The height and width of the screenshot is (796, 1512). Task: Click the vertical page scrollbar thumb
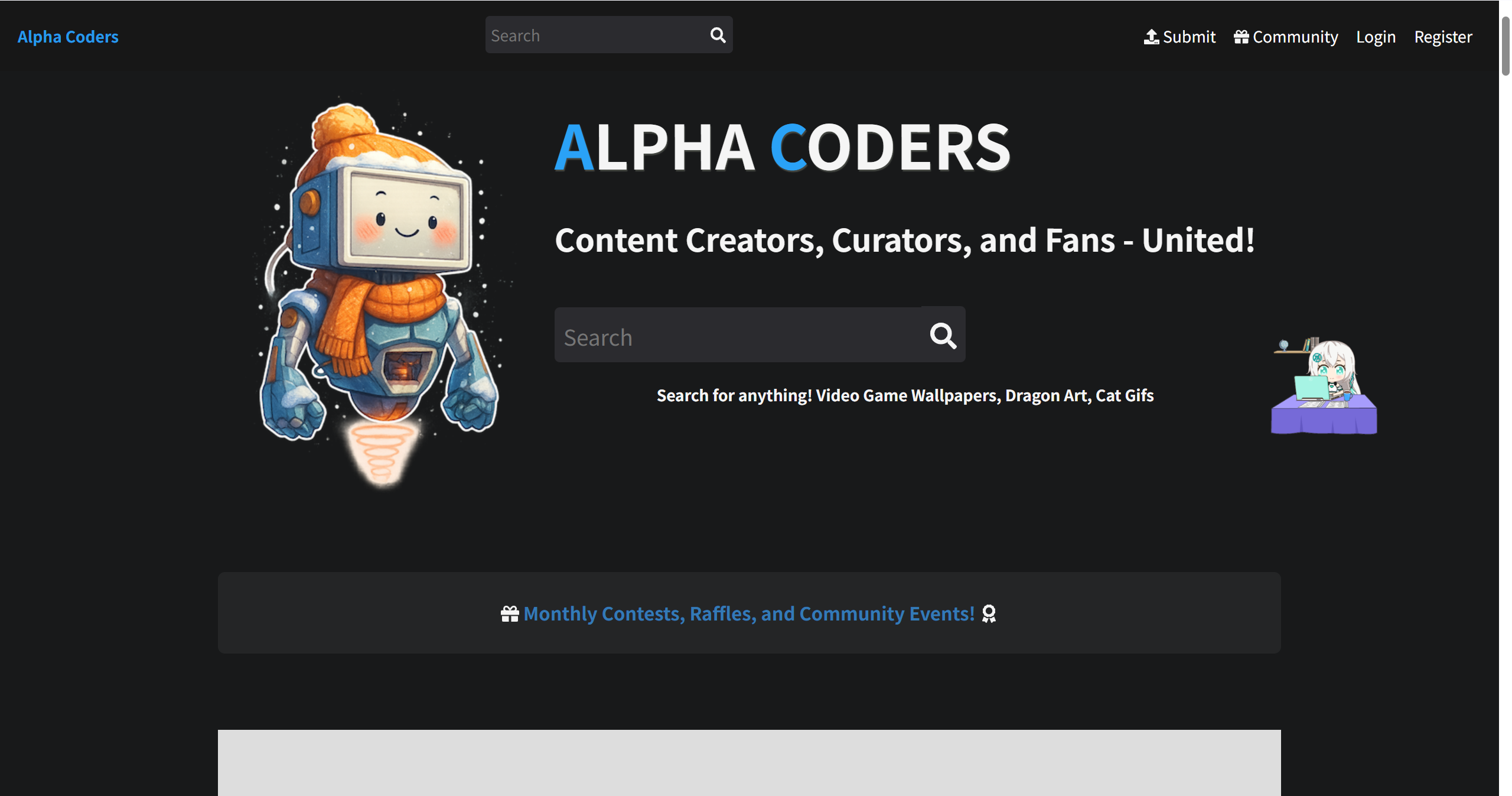click(1506, 47)
